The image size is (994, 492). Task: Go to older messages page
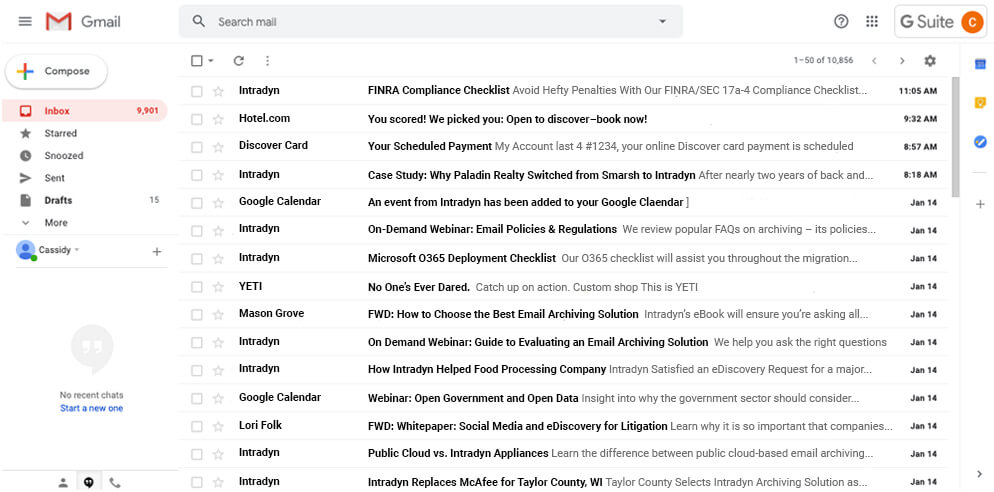(x=901, y=61)
